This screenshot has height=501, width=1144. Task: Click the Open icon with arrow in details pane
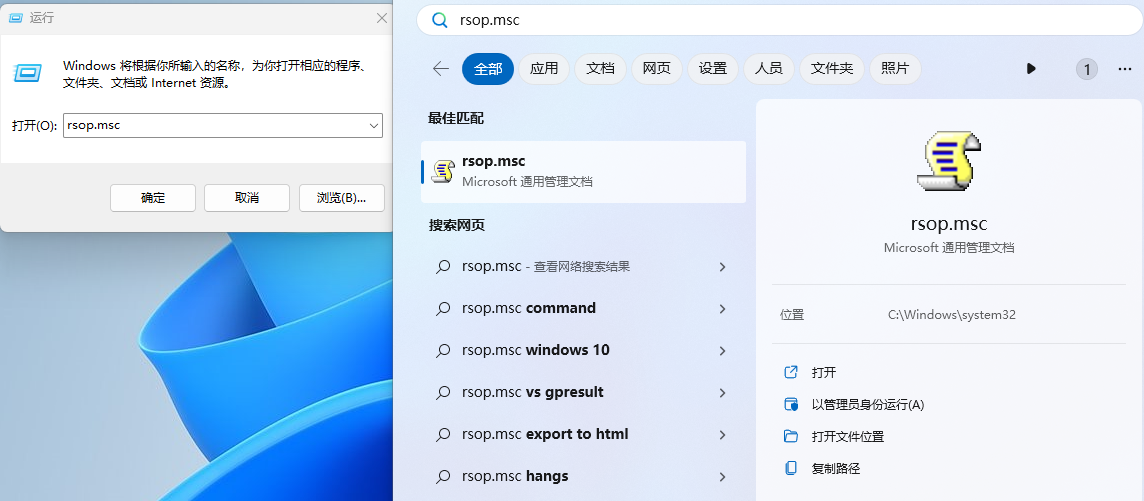pyautogui.click(x=791, y=373)
